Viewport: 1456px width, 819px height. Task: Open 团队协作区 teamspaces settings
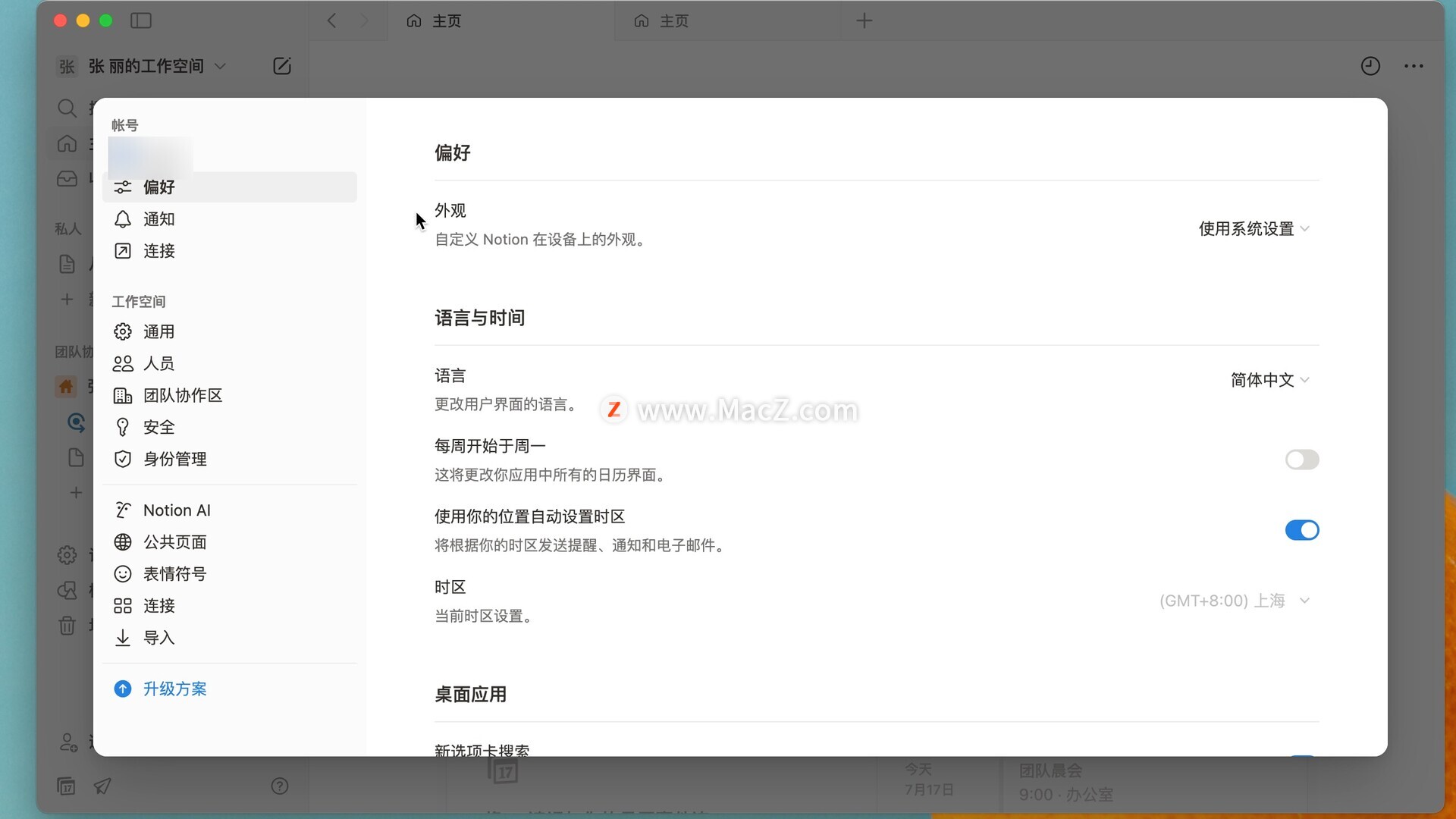tap(229, 396)
